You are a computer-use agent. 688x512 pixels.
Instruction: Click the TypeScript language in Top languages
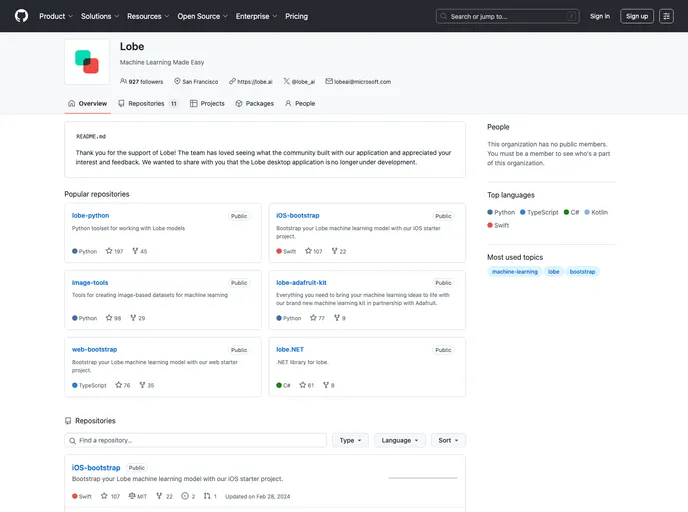539,212
